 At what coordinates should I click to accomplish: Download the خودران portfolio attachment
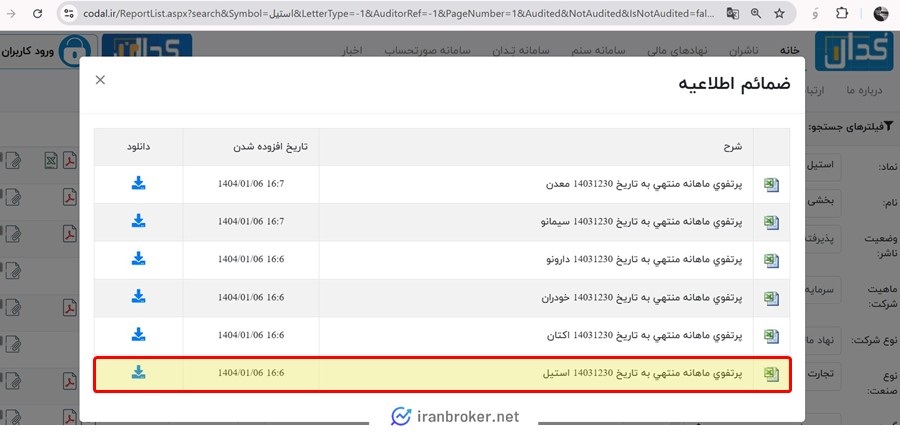138,297
